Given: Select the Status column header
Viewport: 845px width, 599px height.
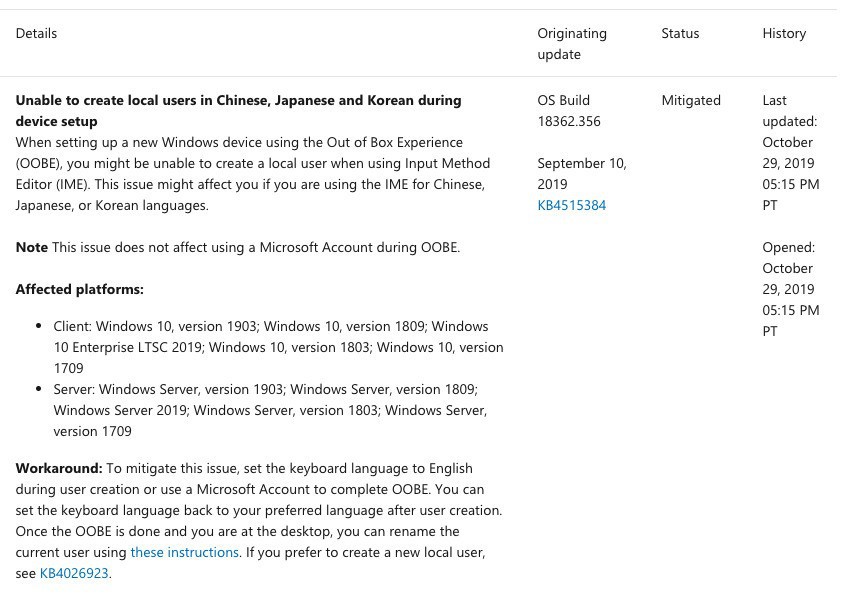Looking at the screenshot, I should (680, 33).
